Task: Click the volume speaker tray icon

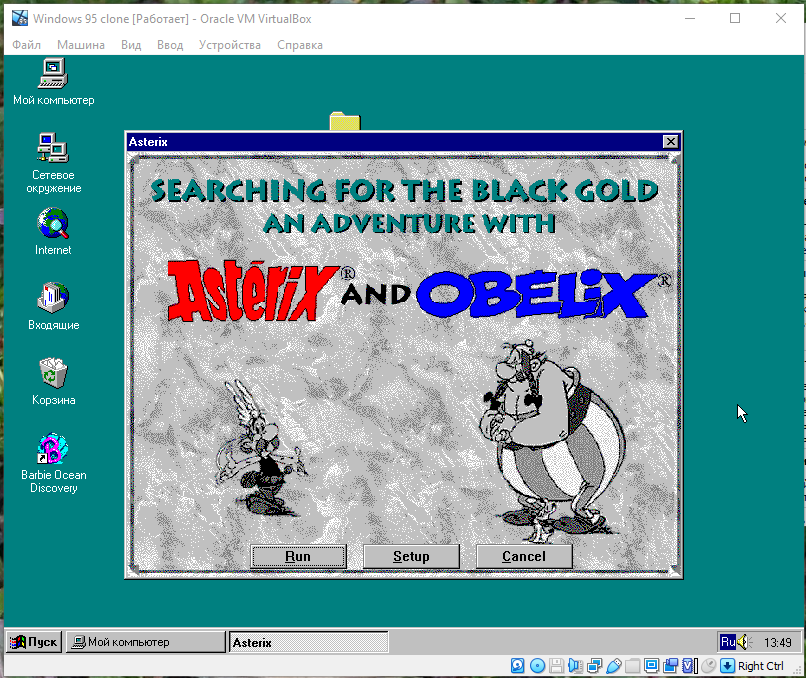Action: (x=744, y=642)
